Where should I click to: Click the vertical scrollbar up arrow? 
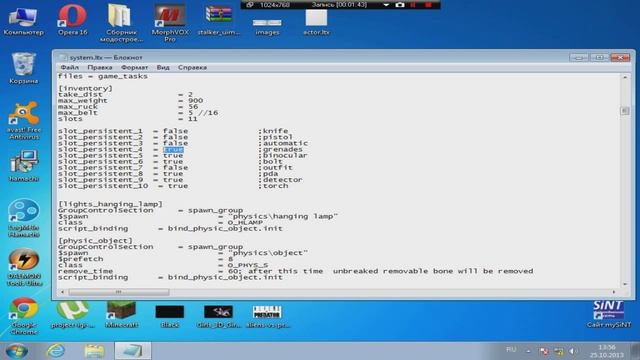coord(625,77)
